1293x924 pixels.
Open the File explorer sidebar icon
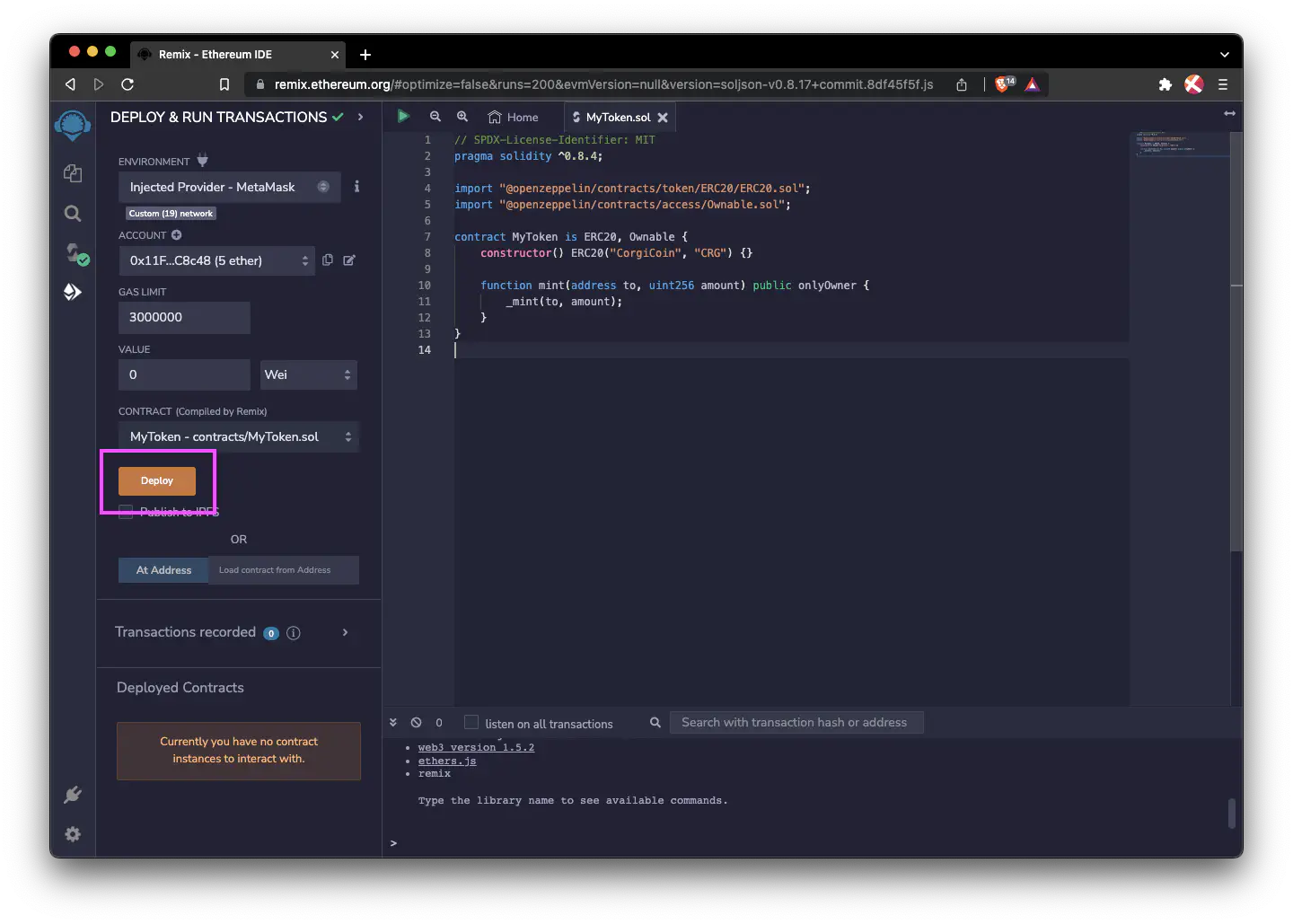pos(73,173)
